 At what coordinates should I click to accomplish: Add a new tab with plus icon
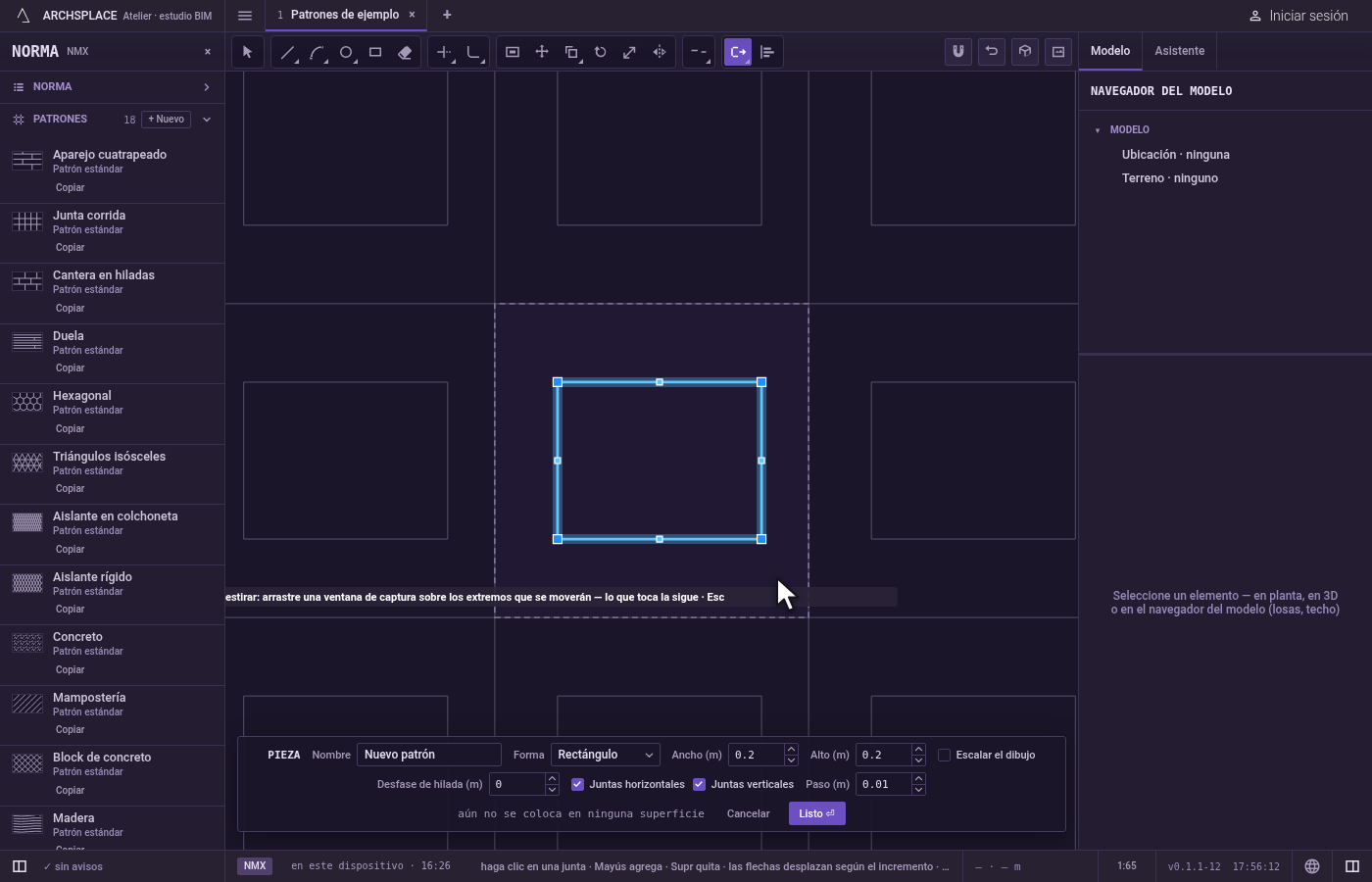pos(447,15)
